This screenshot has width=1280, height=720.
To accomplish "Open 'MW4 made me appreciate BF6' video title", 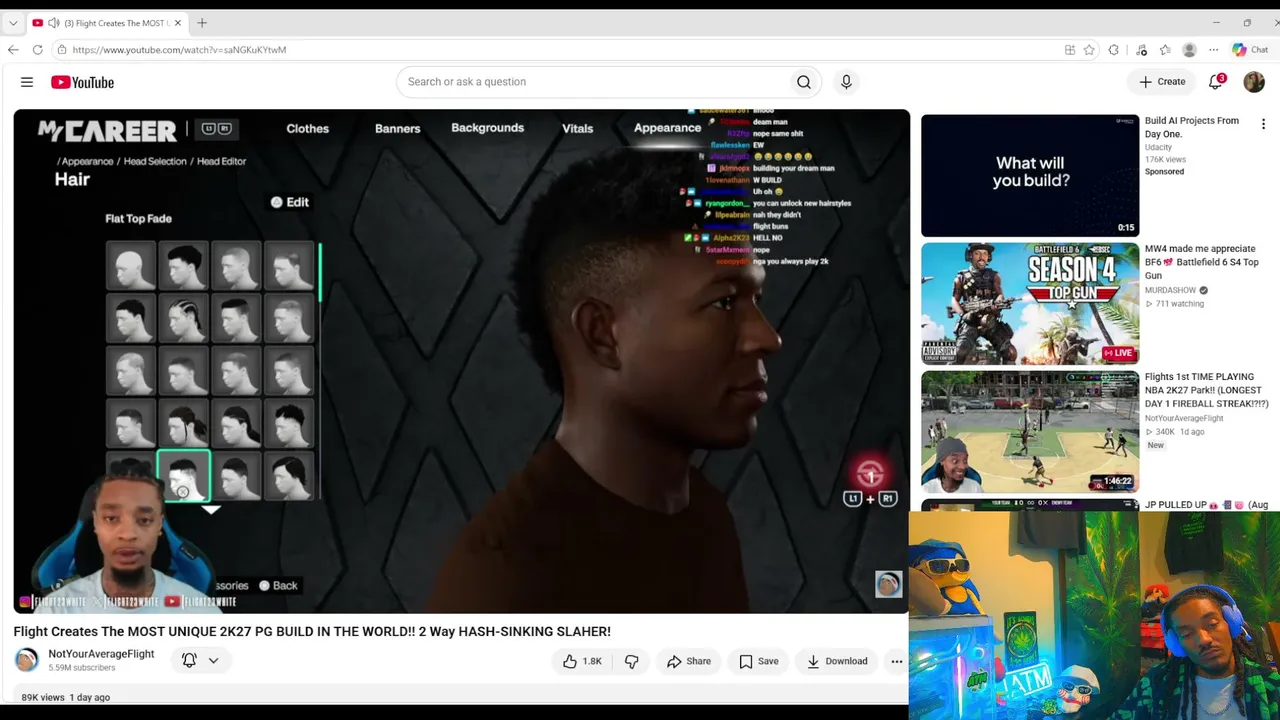I will (x=1200, y=262).
